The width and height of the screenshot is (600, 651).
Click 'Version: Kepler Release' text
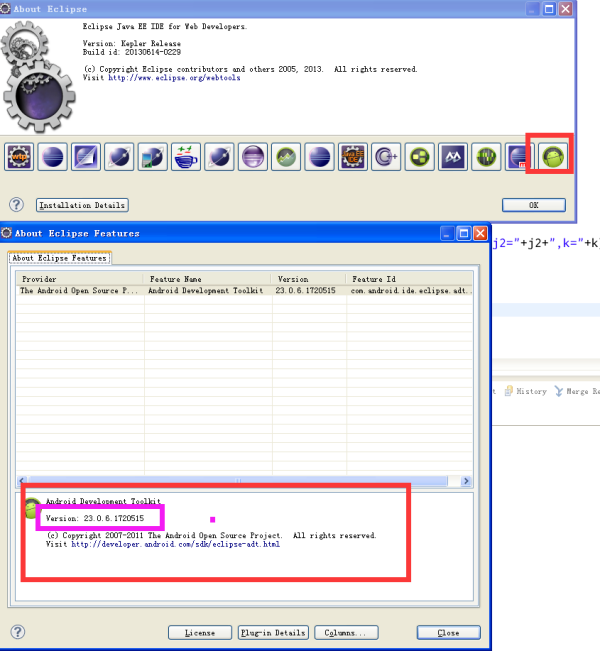(x=132, y=43)
